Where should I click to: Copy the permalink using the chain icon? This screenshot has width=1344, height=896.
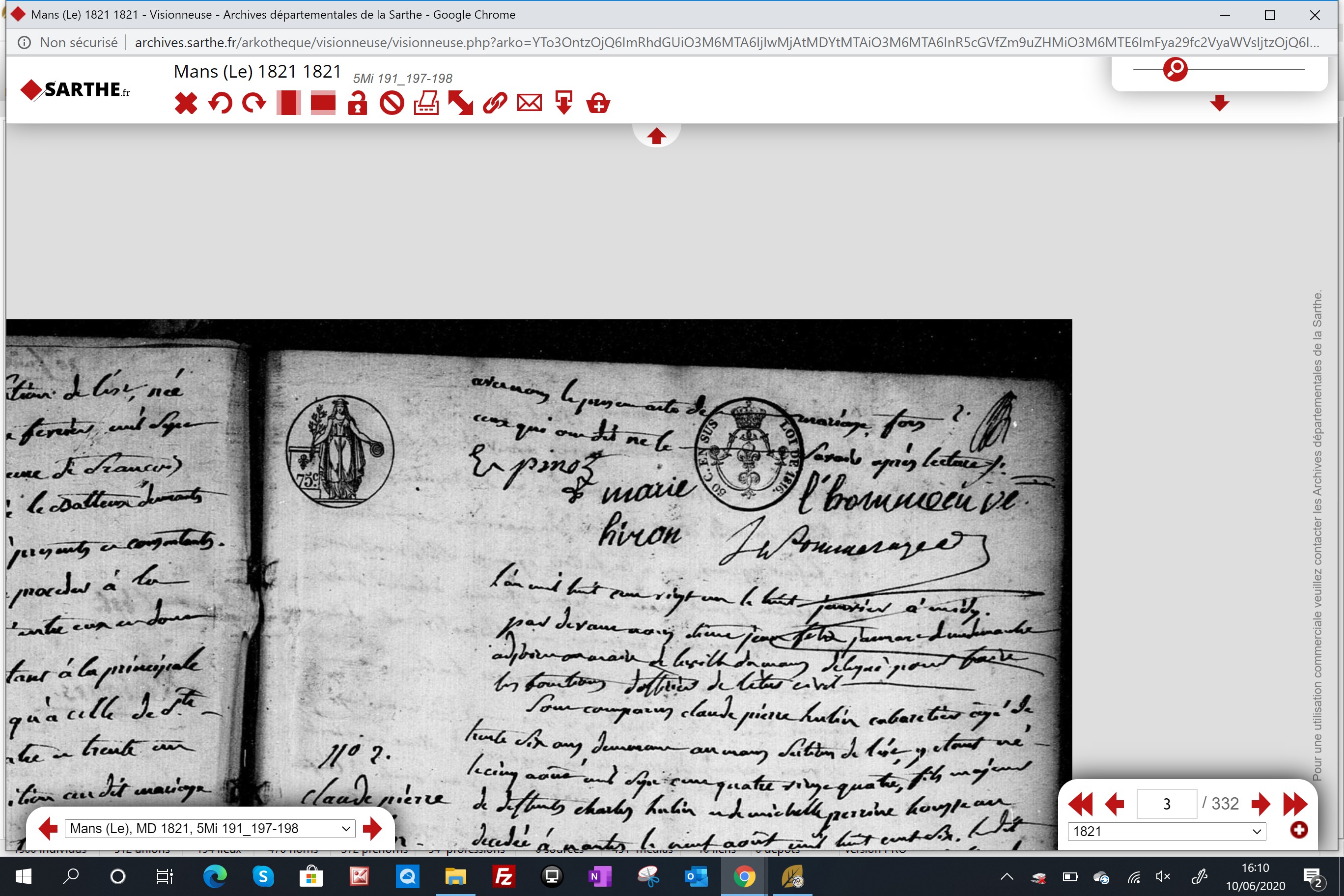point(495,104)
